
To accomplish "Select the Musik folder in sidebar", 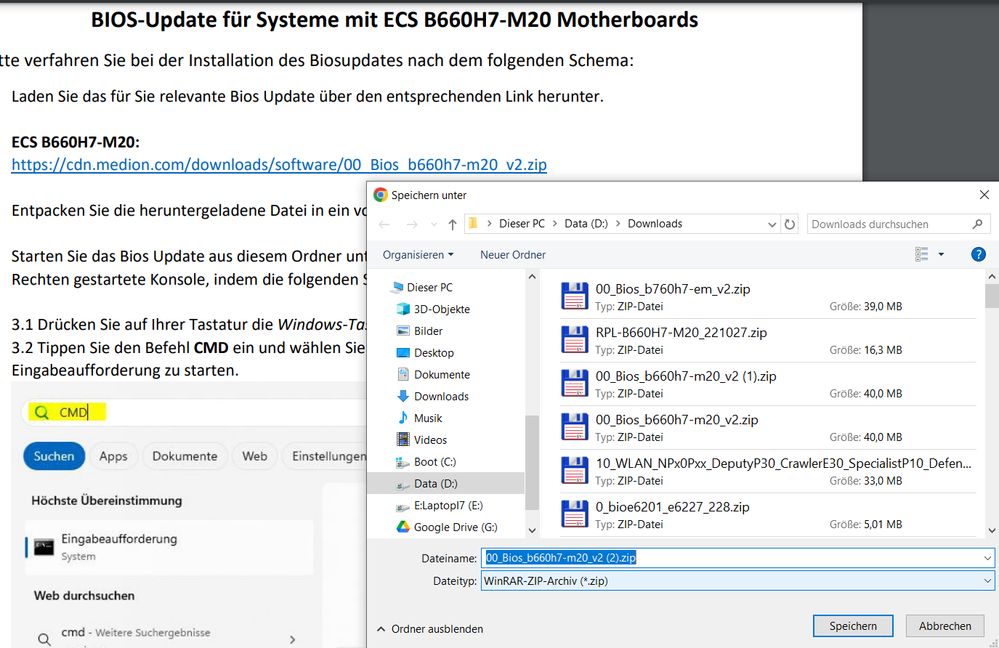I will point(428,418).
